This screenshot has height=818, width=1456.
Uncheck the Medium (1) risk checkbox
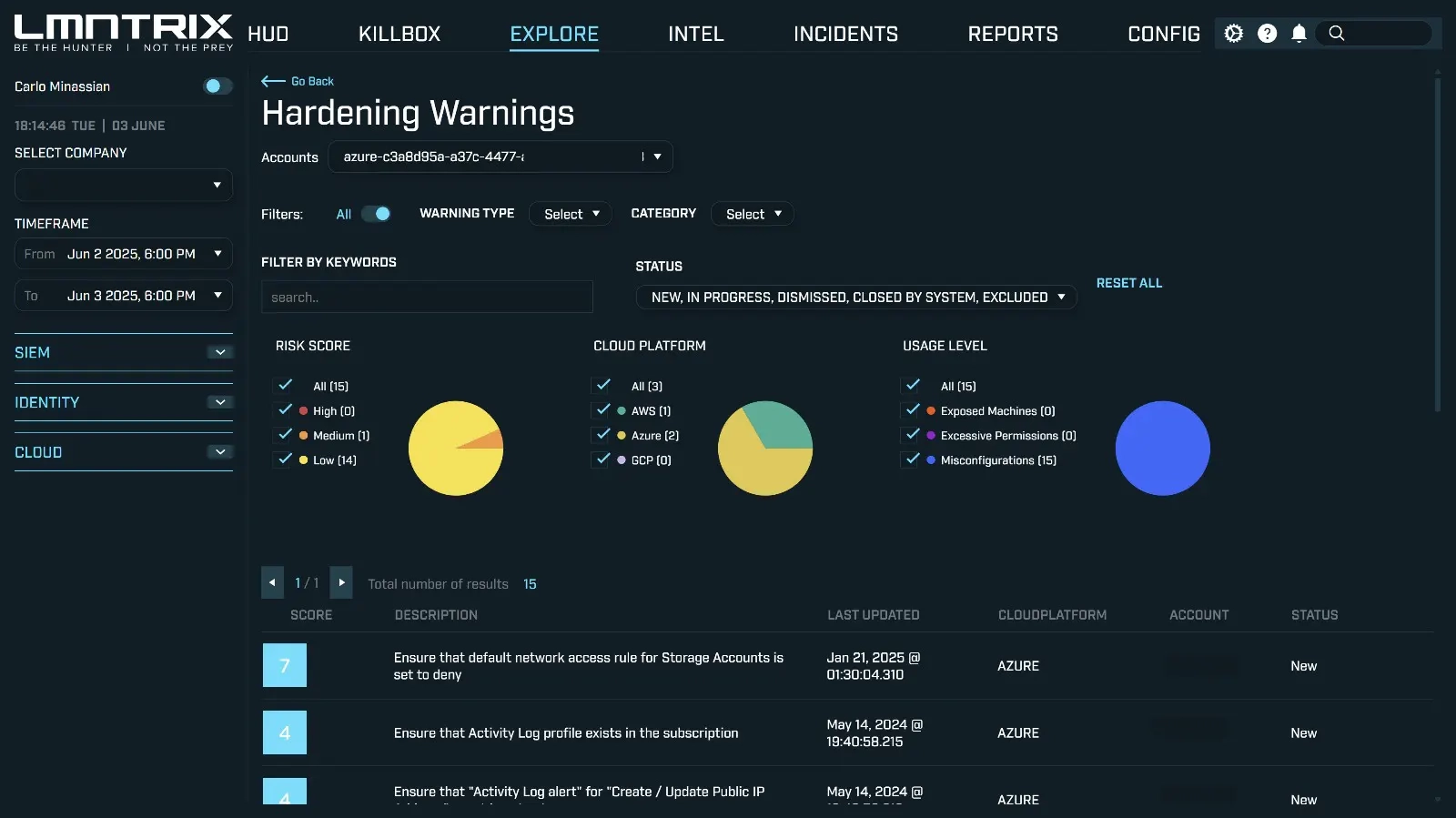coord(285,434)
